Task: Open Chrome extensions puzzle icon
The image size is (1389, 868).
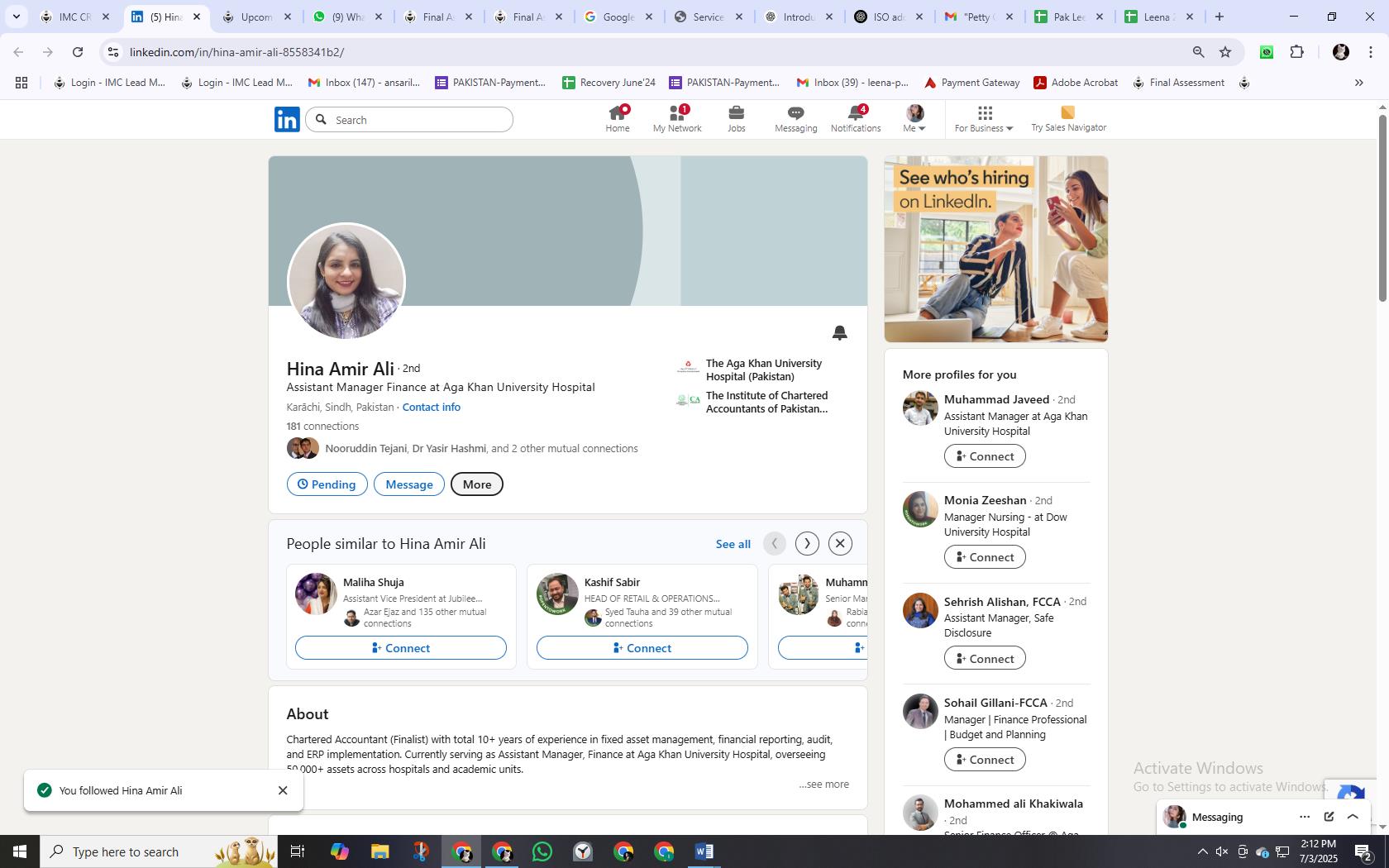Action: (x=1297, y=52)
